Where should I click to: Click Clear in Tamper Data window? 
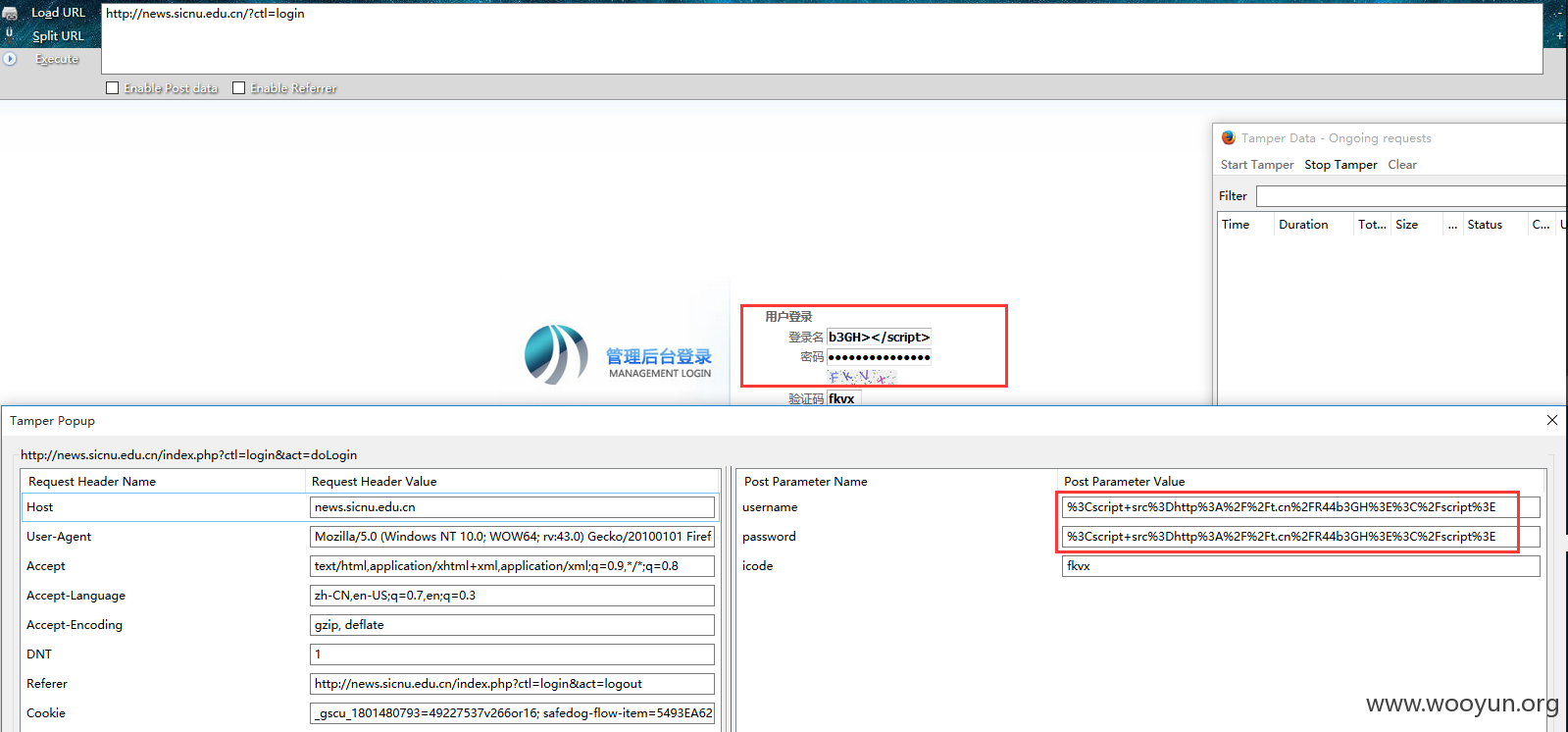1402,165
